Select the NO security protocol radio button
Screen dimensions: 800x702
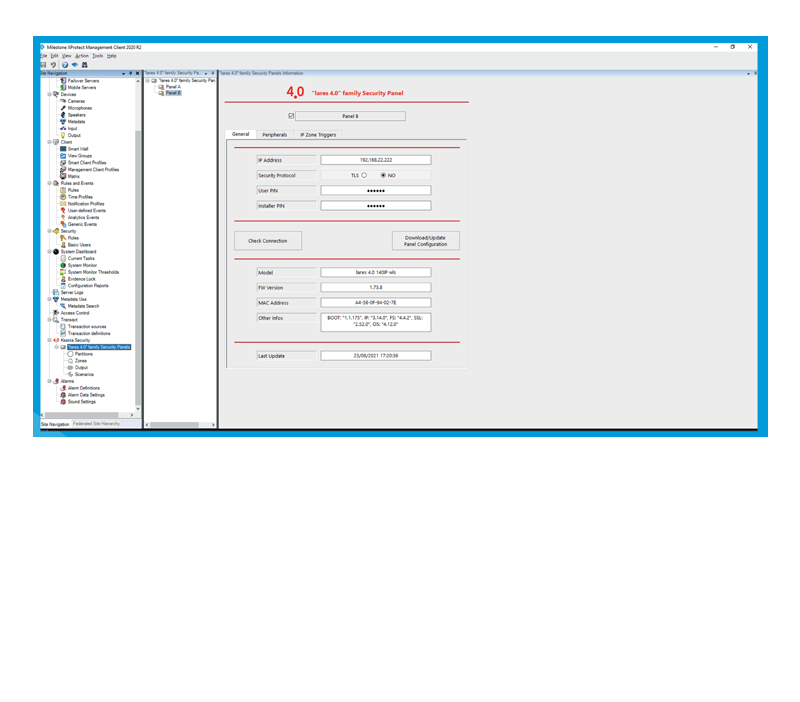[x=383, y=175]
